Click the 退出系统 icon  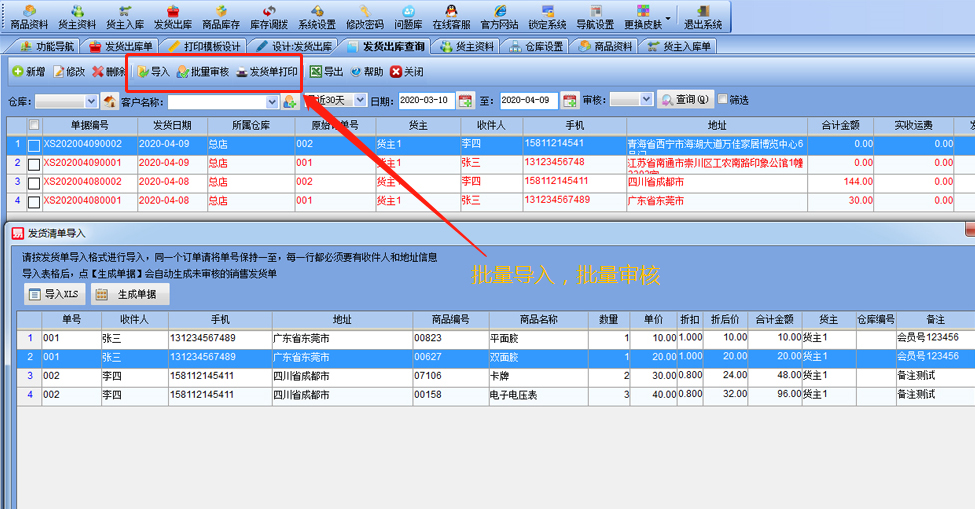coord(703,16)
